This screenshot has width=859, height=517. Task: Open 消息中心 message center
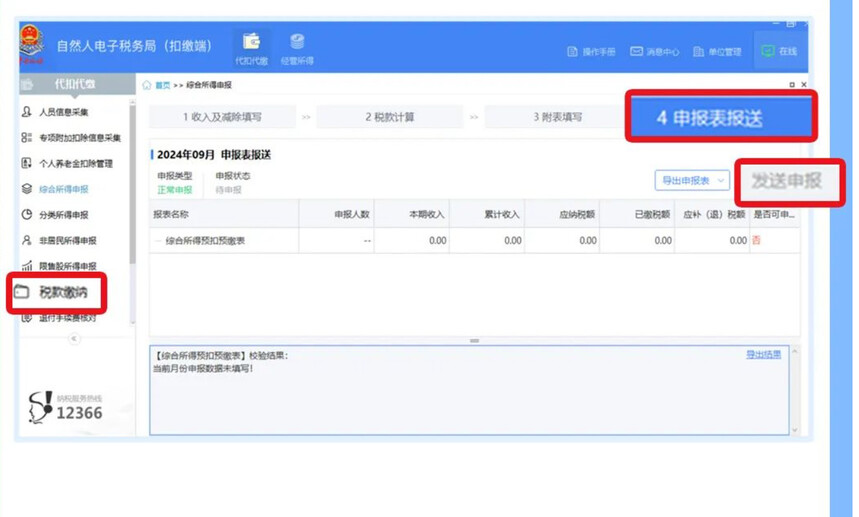pyautogui.click(x=655, y=51)
